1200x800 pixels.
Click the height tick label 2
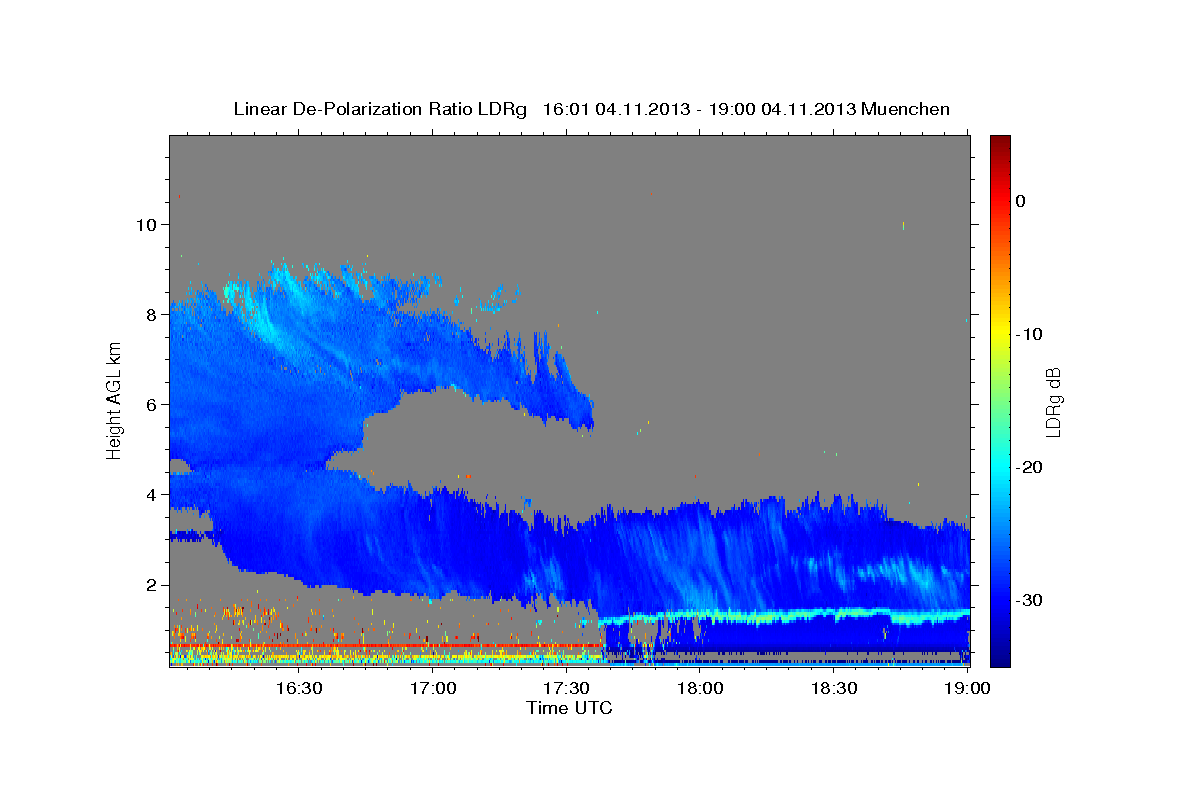(151, 585)
